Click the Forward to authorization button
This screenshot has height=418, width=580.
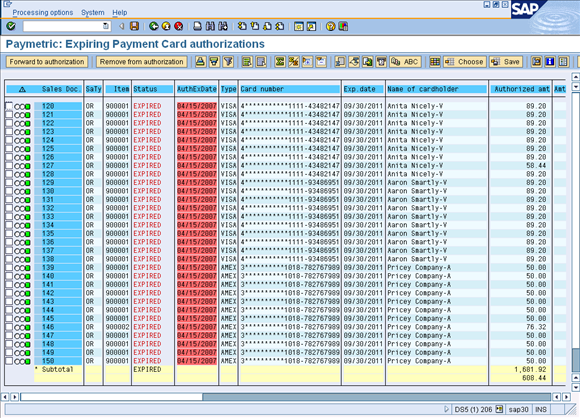47,62
